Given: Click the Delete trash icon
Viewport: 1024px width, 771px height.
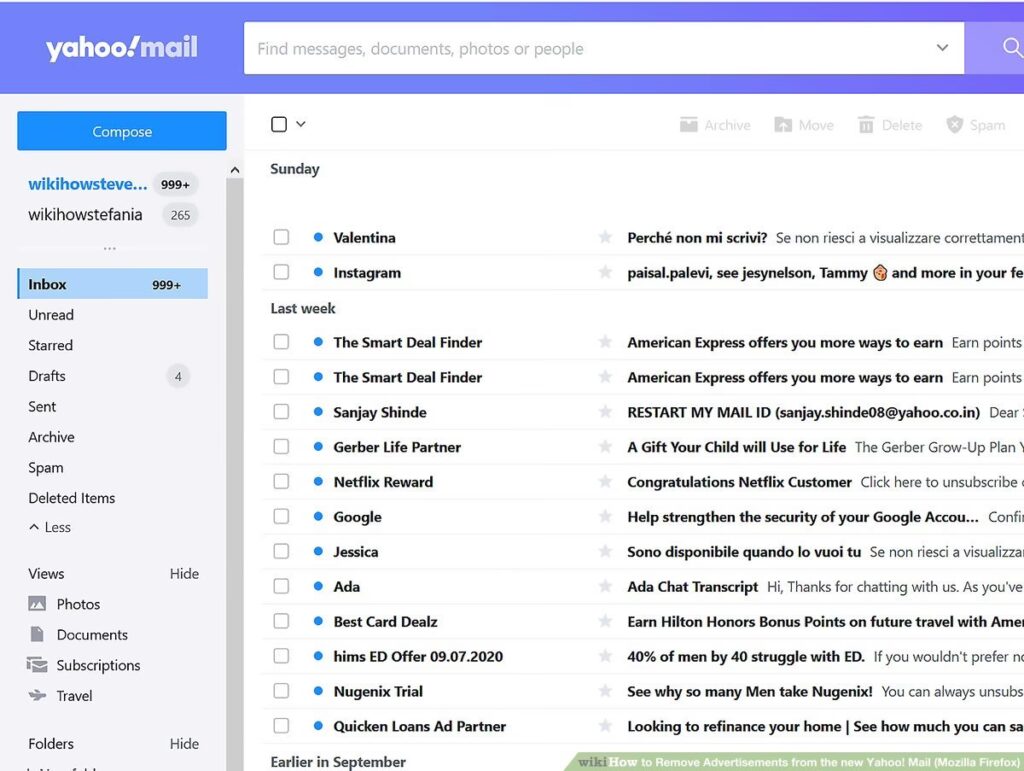Looking at the screenshot, I should (866, 125).
